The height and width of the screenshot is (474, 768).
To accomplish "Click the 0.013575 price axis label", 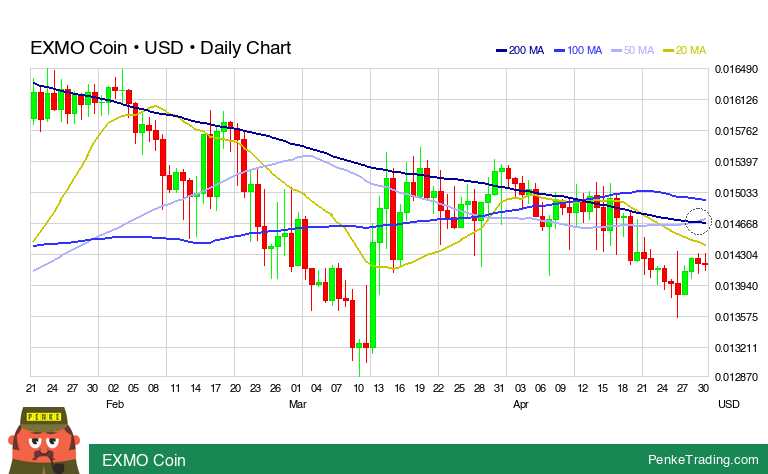I will point(736,317).
